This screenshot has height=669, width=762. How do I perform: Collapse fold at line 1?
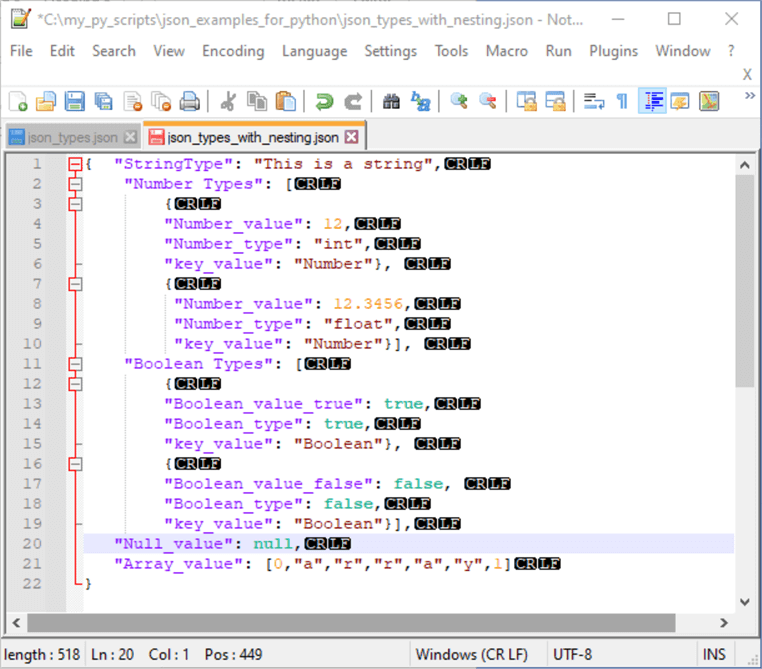click(75, 164)
